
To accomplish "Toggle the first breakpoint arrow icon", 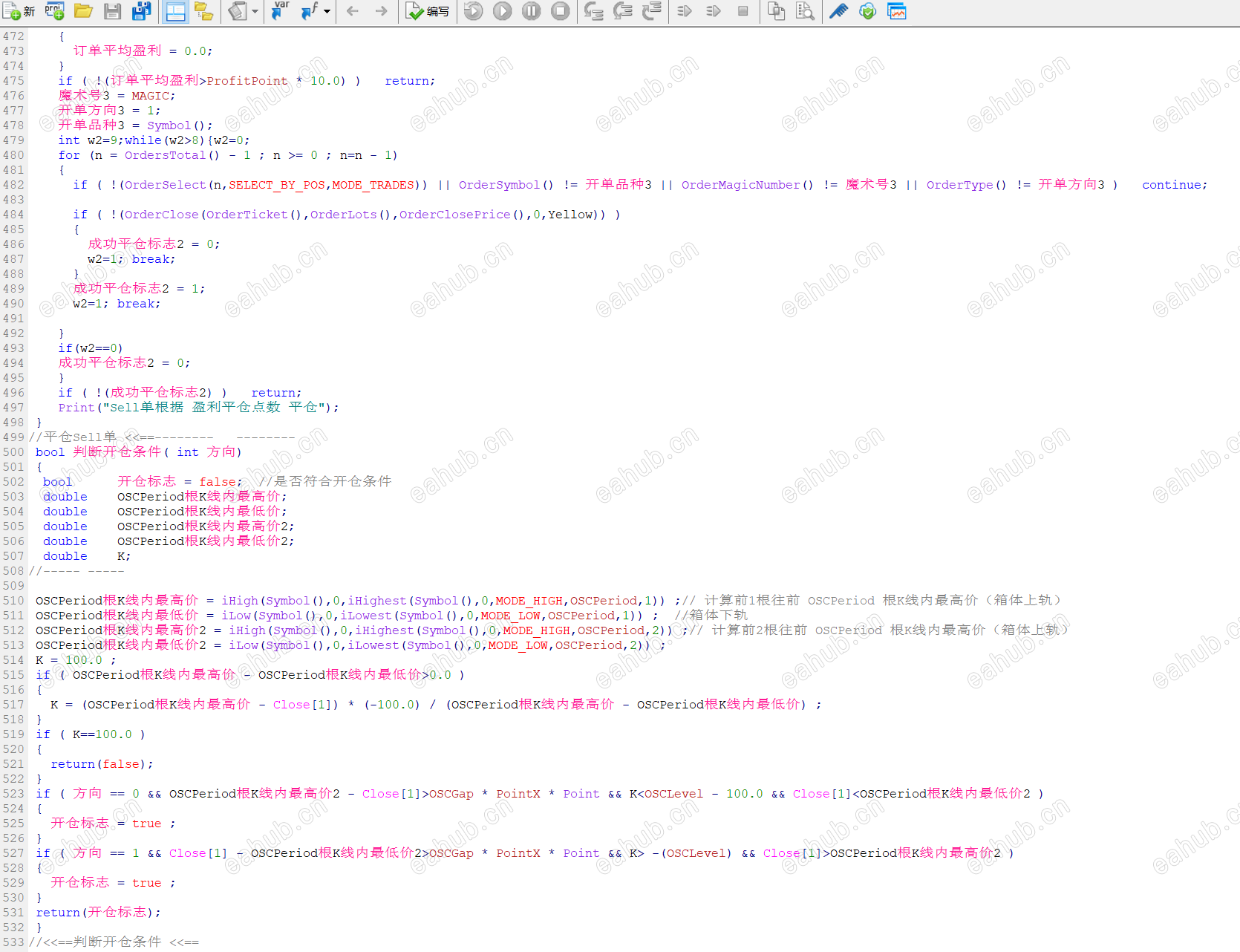I will tap(685, 11).
